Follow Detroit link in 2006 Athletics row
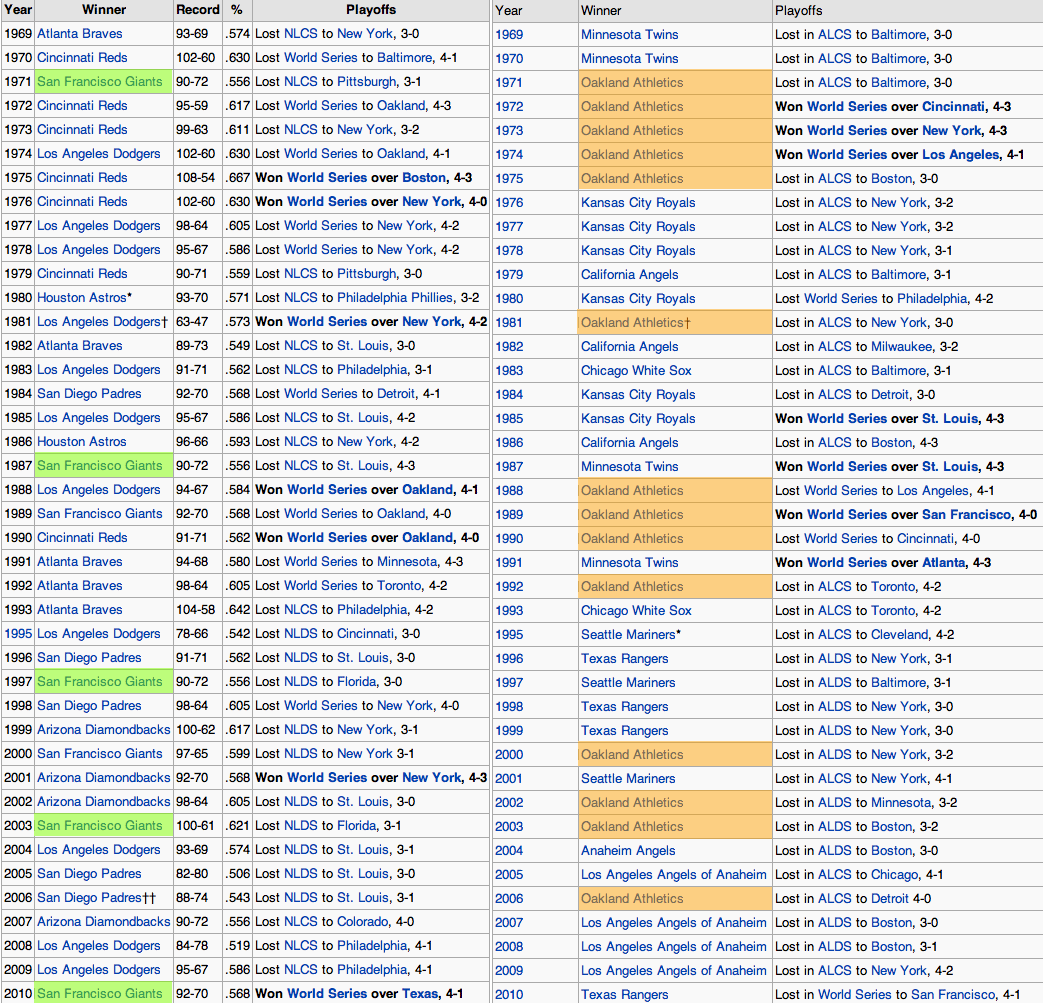This screenshot has width=1043, height=1003. coord(890,899)
